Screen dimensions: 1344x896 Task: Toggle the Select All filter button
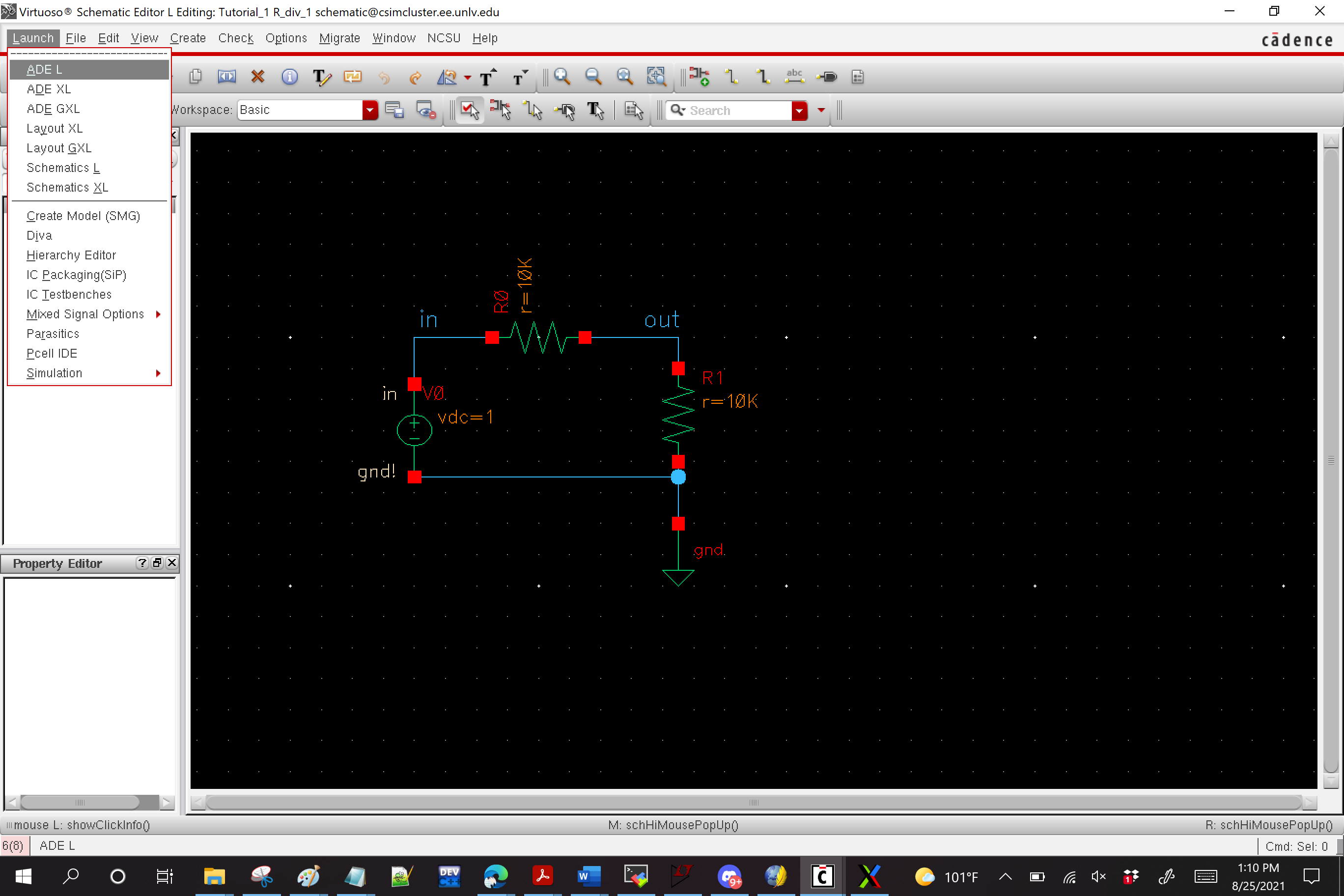click(469, 110)
